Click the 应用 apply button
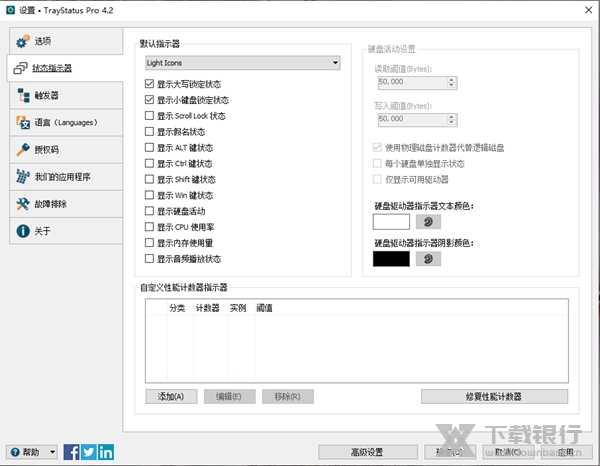Viewport: 600px width, 466px height. tap(566, 452)
